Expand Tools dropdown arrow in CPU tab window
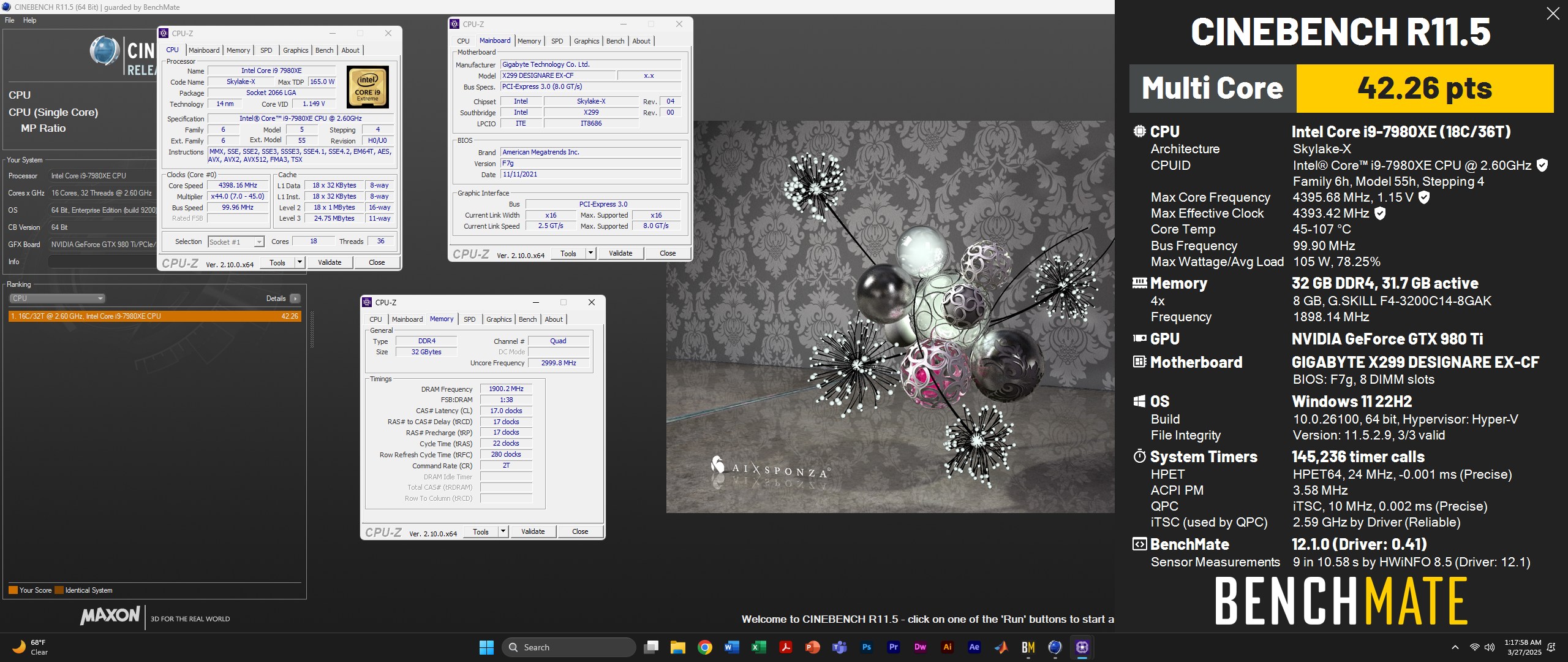 point(300,262)
